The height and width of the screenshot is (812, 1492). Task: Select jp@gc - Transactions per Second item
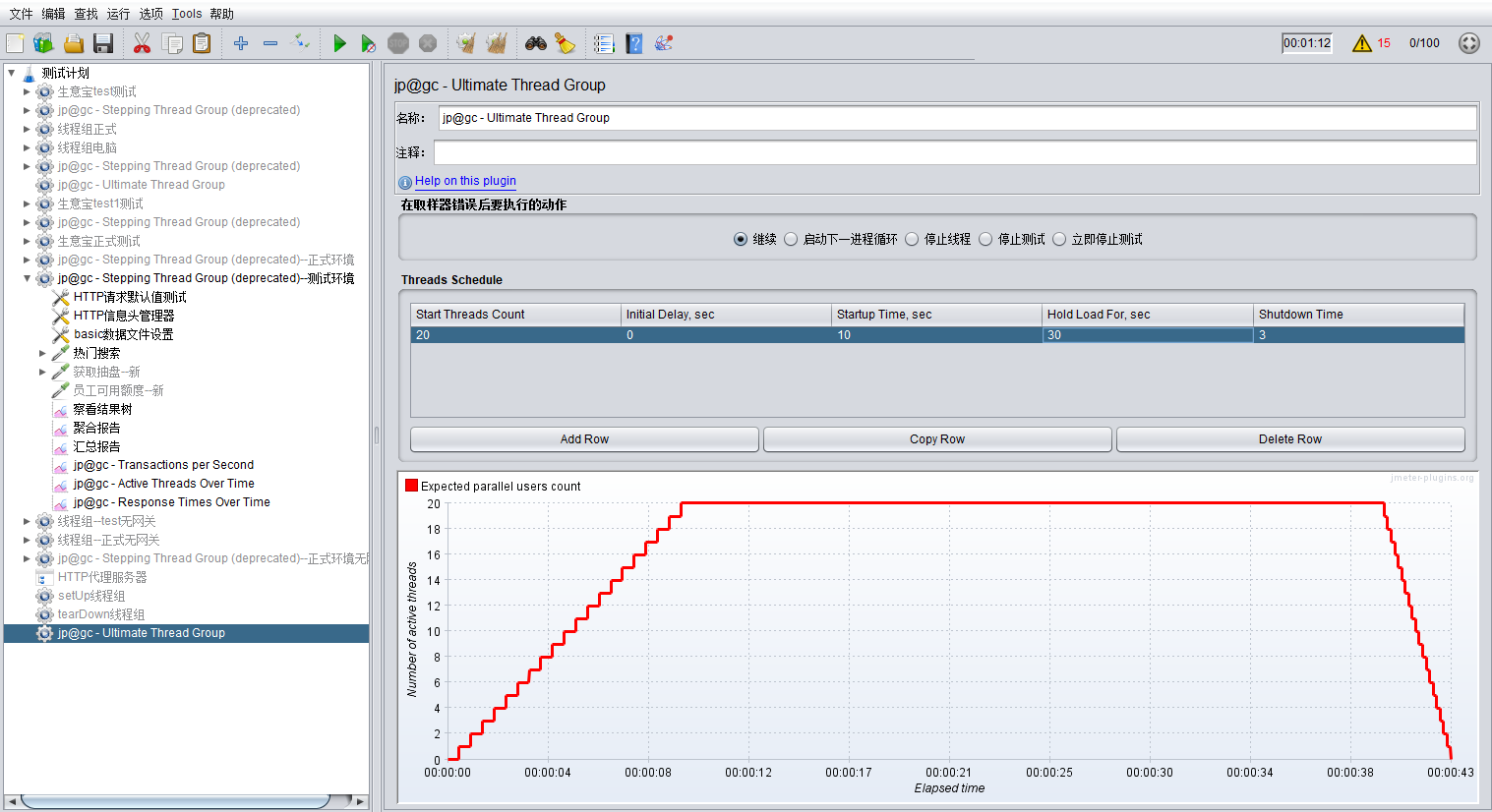coord(163,465)
